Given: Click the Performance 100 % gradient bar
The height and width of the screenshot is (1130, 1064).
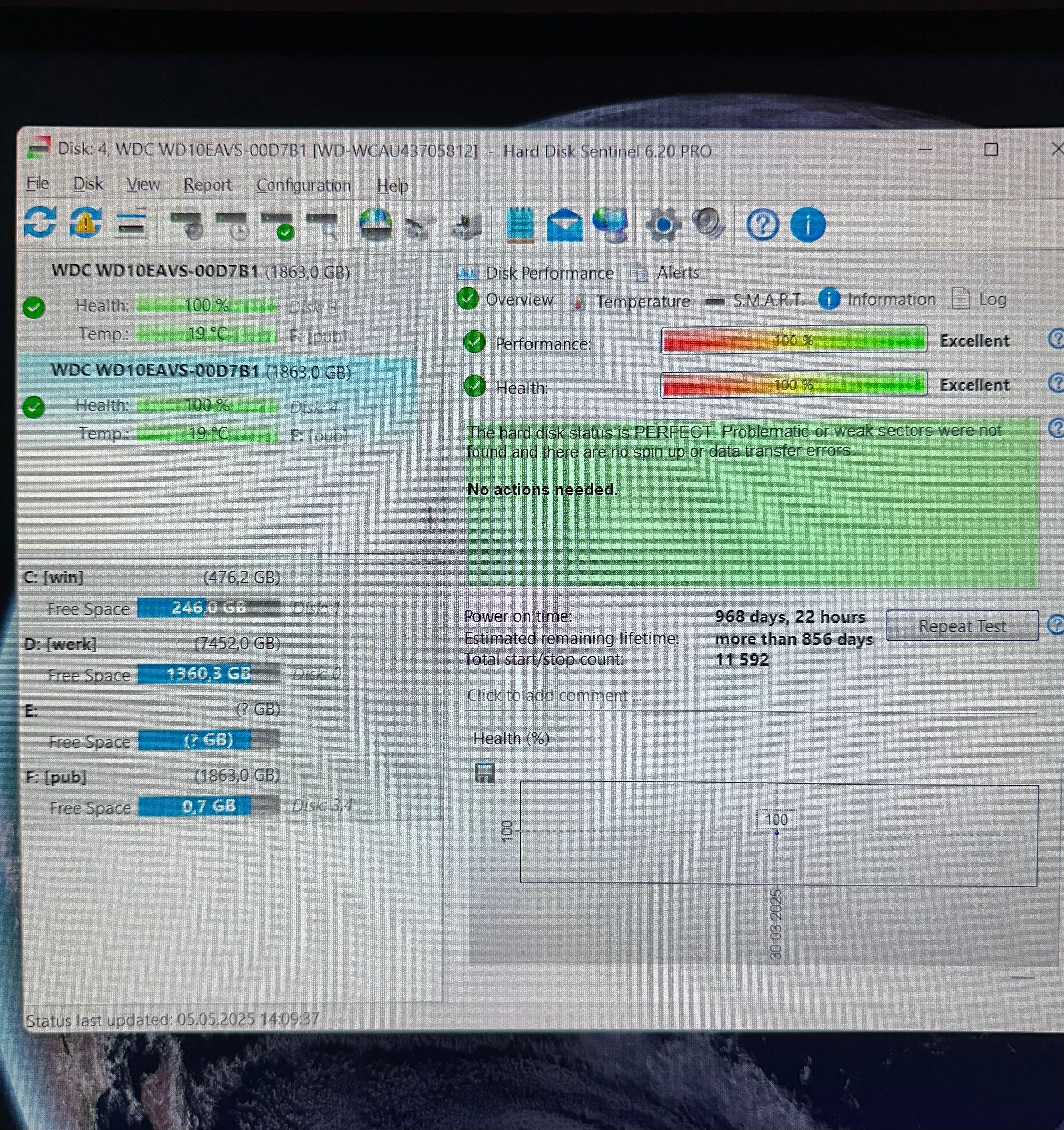Looking at the screenshot, I should (793, 340).
